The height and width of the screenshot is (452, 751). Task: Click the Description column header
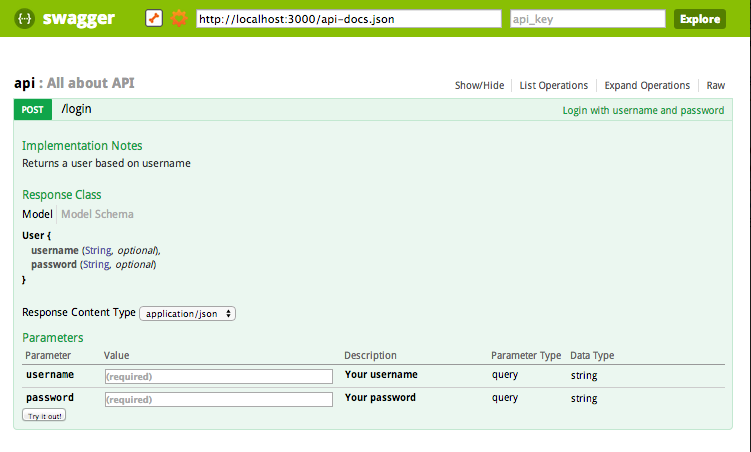(370, 355)
